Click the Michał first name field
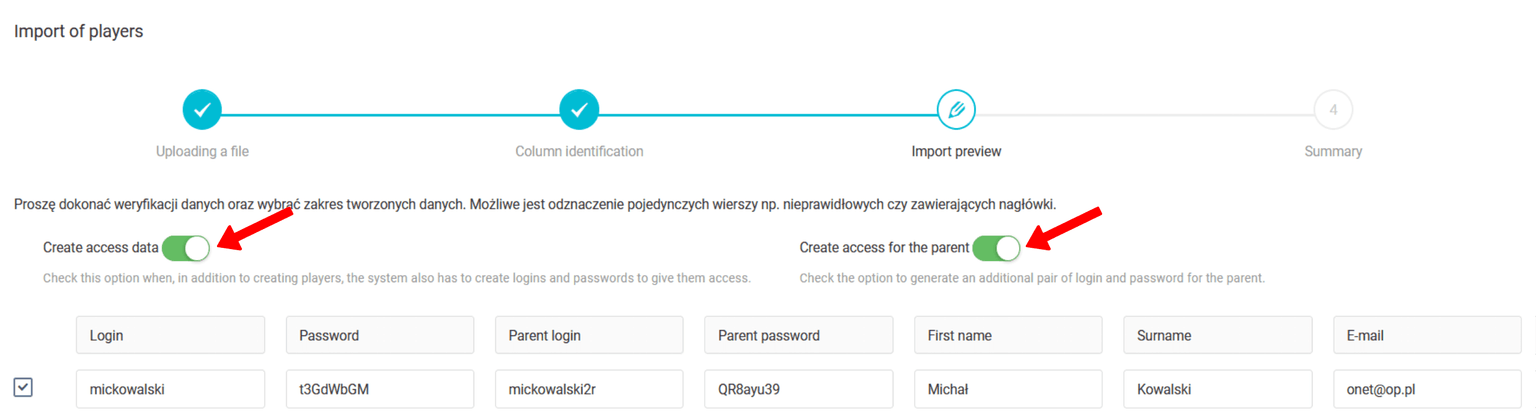The image size is (1536, 413). (x=1008, y=389)
